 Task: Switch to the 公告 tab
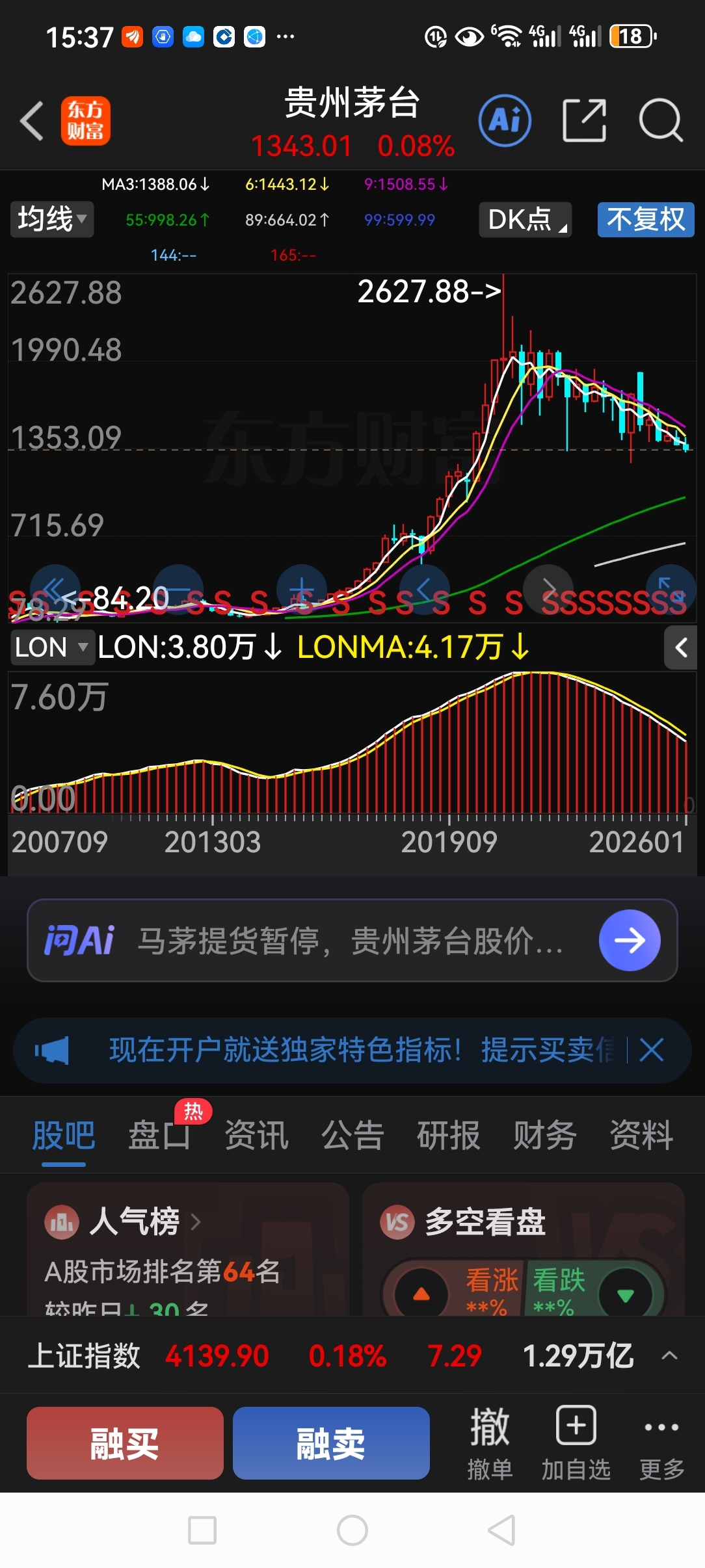pyautogui.click(x=352, y=1136)
